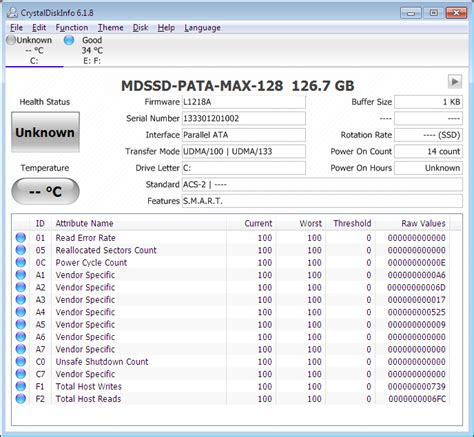
Task: Select the Good E: F: drive status icon
Action: pyautogui.click(x=69, y=40)
